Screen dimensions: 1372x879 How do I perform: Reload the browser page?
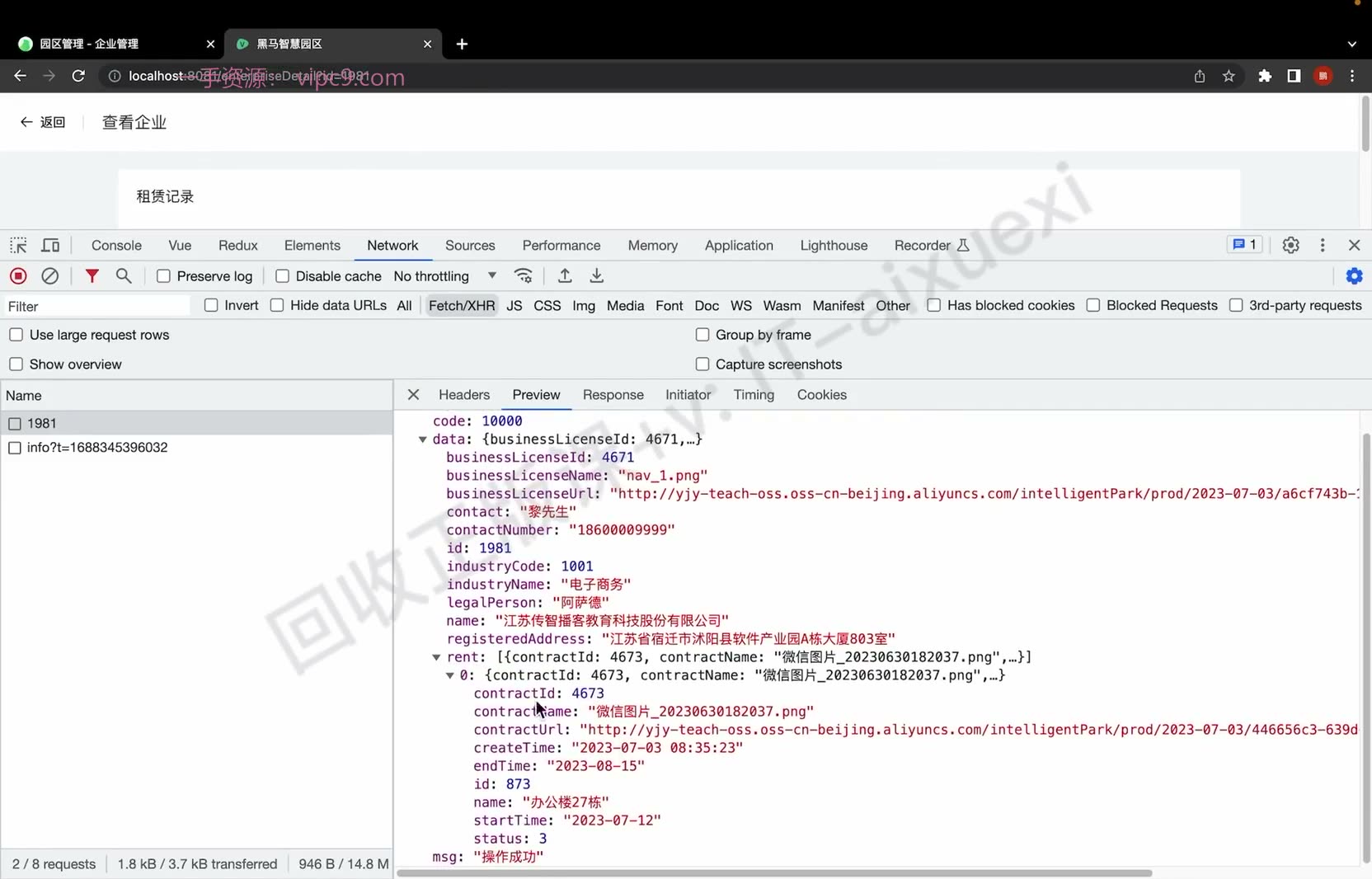78,76
